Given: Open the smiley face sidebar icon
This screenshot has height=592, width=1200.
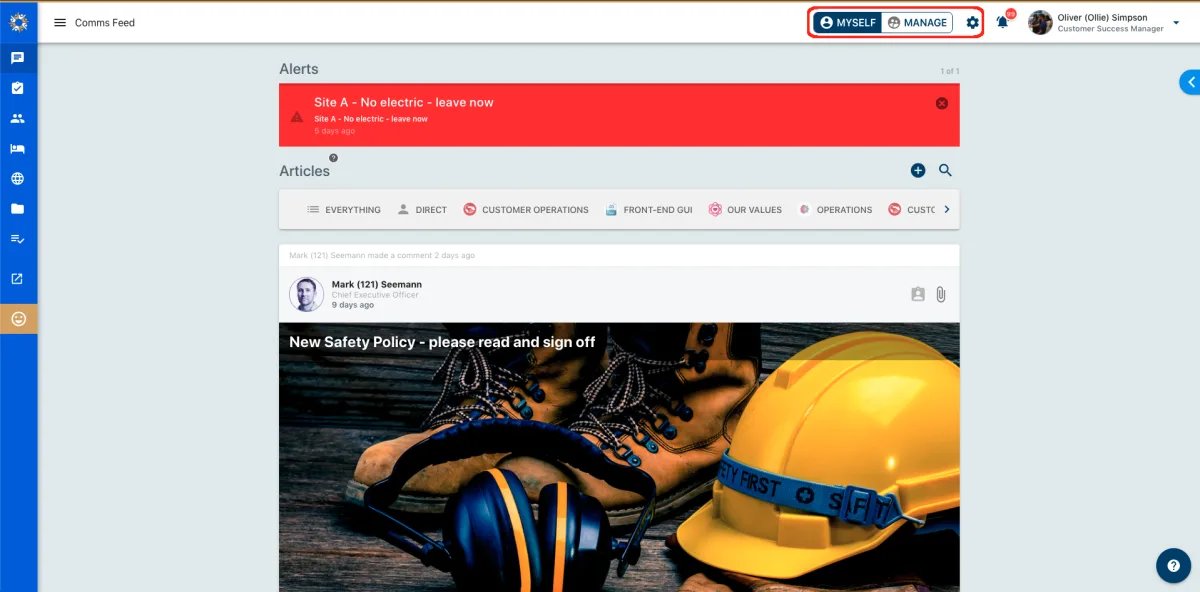Looking at the screenshot, I should pos(18,319).
